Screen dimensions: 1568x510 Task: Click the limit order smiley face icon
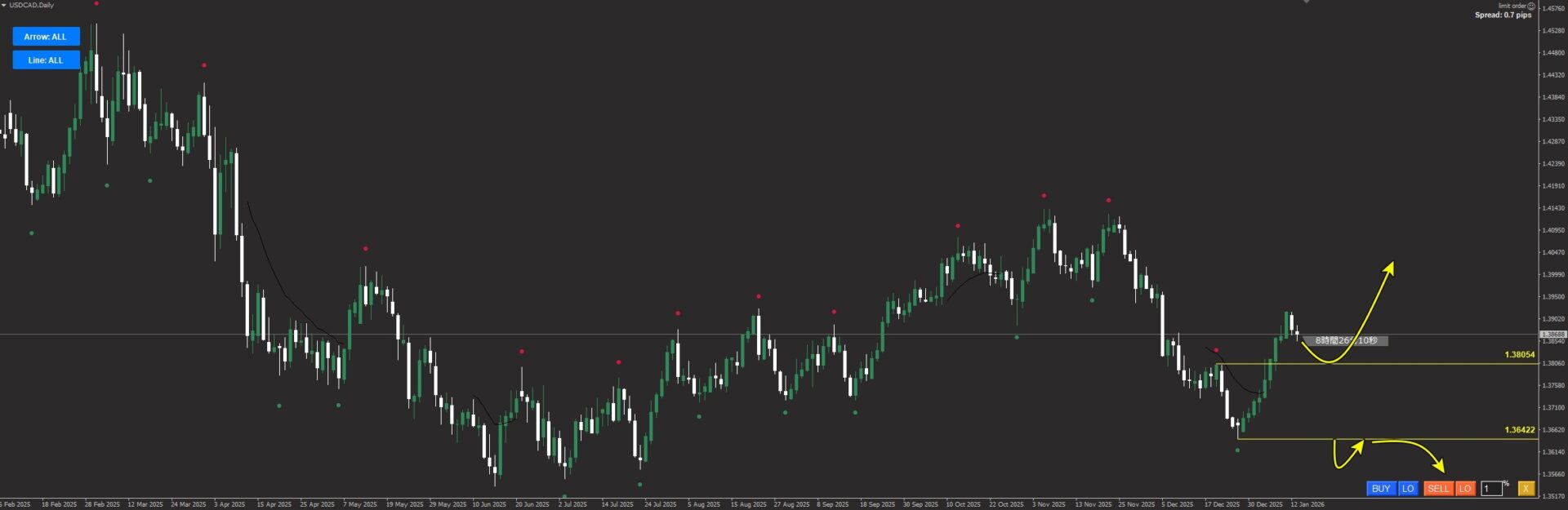click(x=1531, y=6)
